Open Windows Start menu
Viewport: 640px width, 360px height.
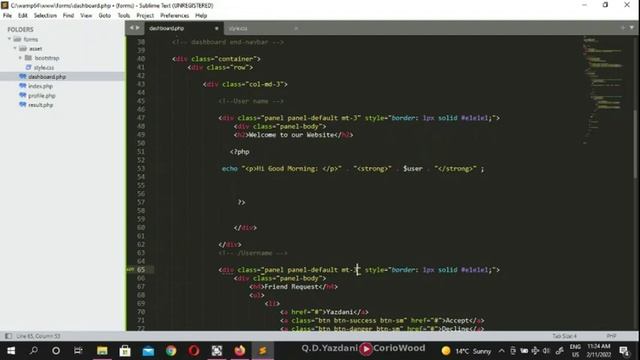point(11,351)
